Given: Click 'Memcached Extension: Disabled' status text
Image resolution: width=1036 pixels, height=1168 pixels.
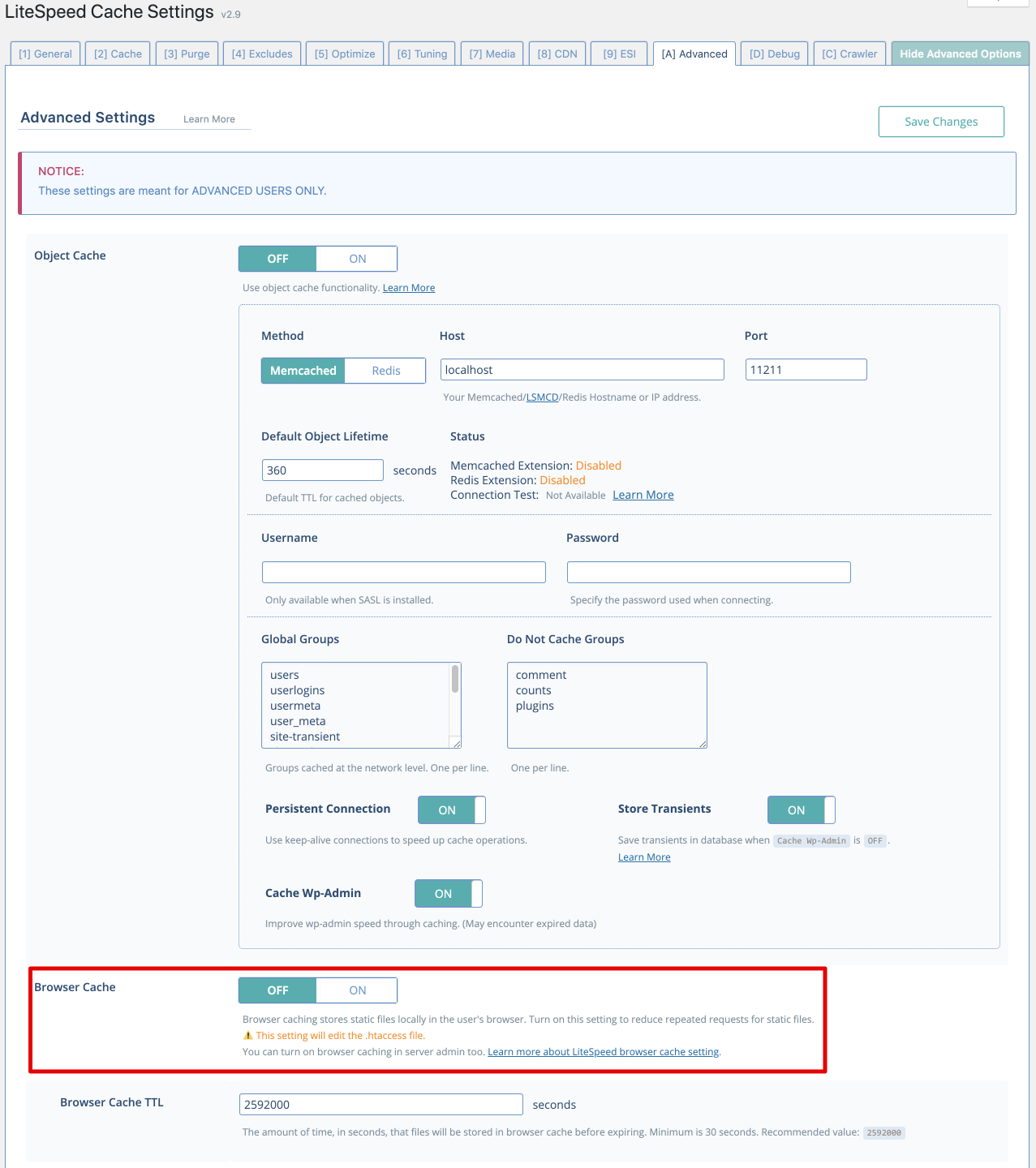Looking at the screenshot, I should (536, 466).
